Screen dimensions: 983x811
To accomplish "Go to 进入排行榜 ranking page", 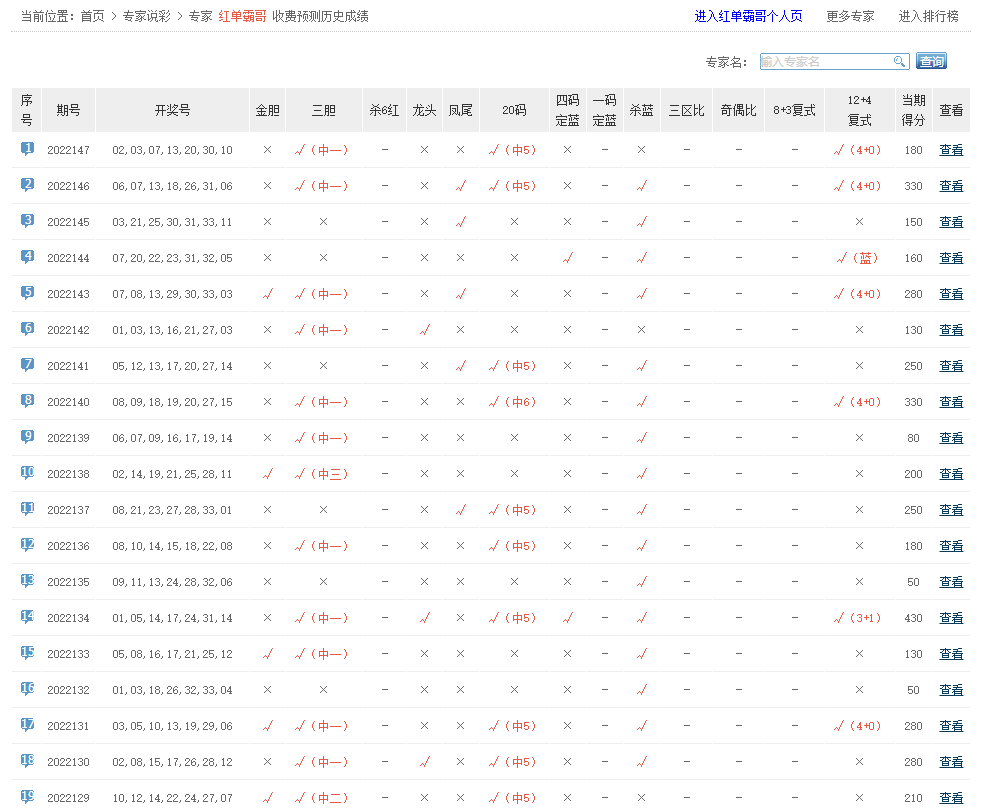I will point(928,17).
